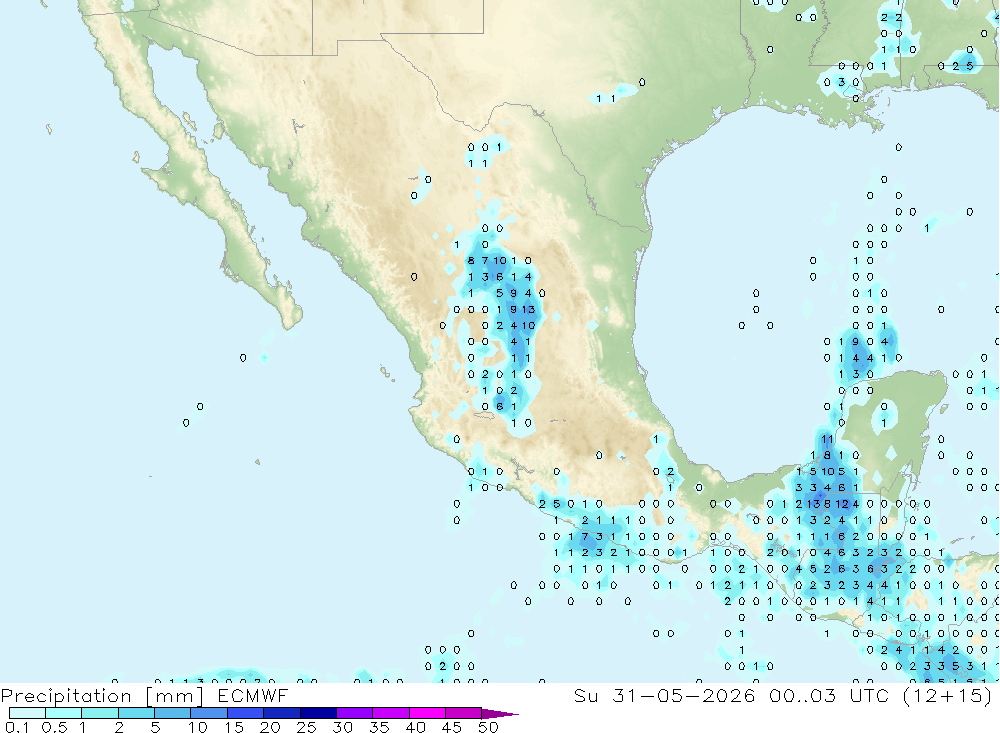Click the 'Precipitation' title word
The image size is (1000, 733).
tap(66, 696)
